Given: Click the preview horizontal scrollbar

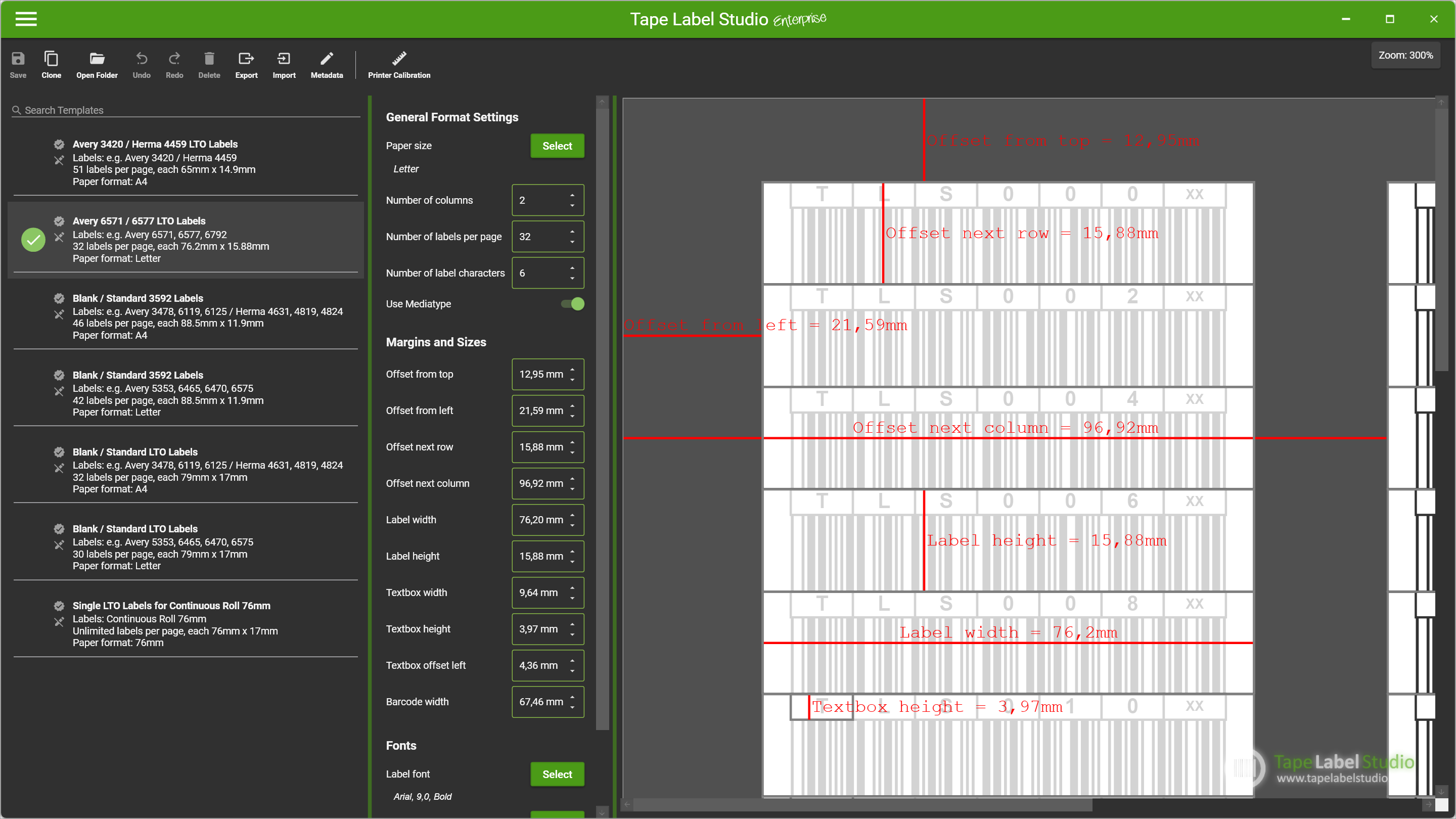Looking at the screenshot, I should point(862,804).
